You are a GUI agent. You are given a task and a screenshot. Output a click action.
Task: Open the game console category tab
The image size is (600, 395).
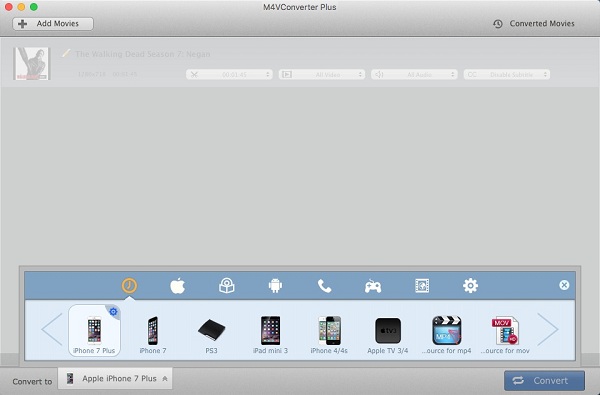(x=373, y=286)
